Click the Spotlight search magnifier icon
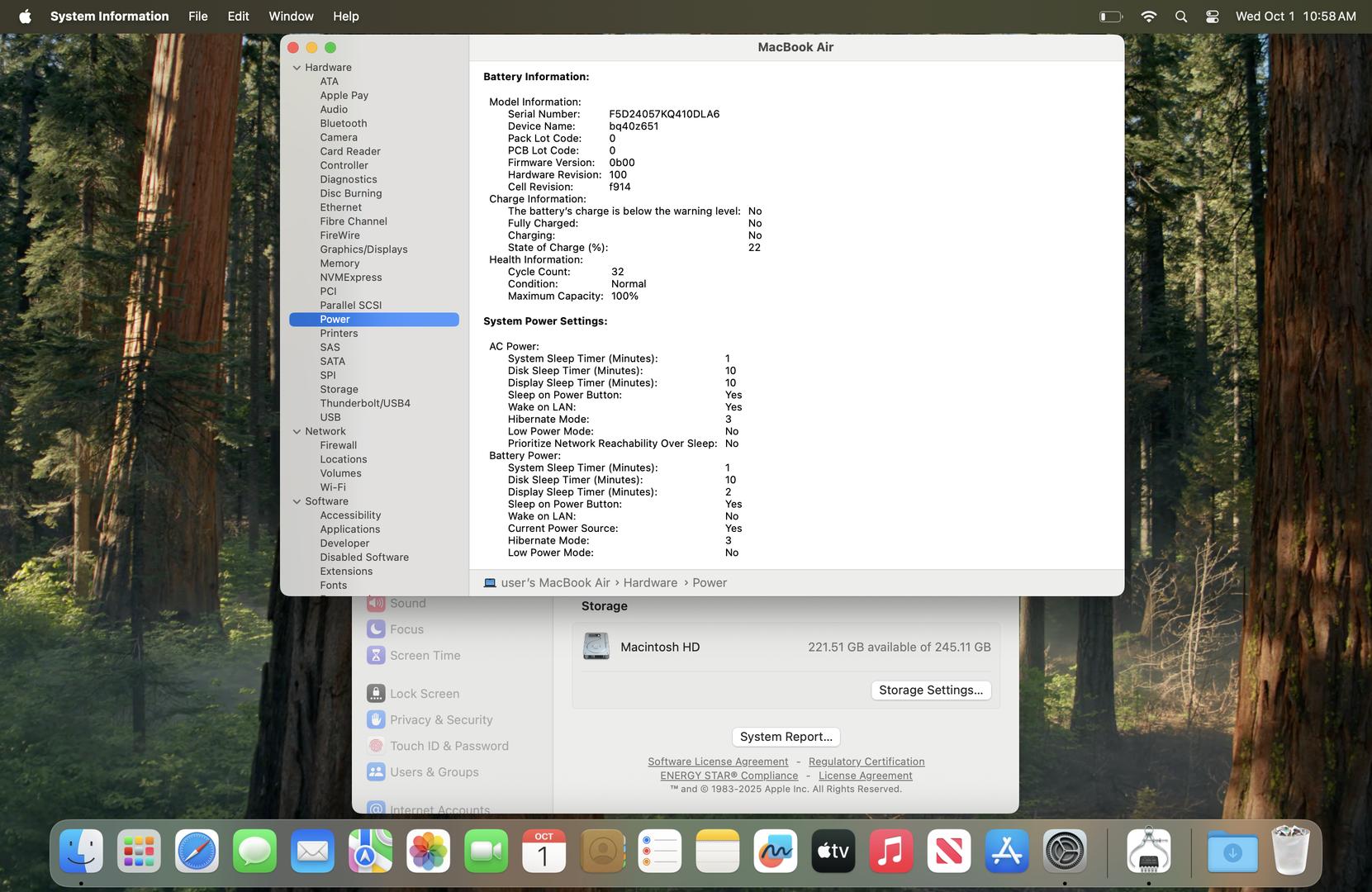 (x=1180, y=17)
